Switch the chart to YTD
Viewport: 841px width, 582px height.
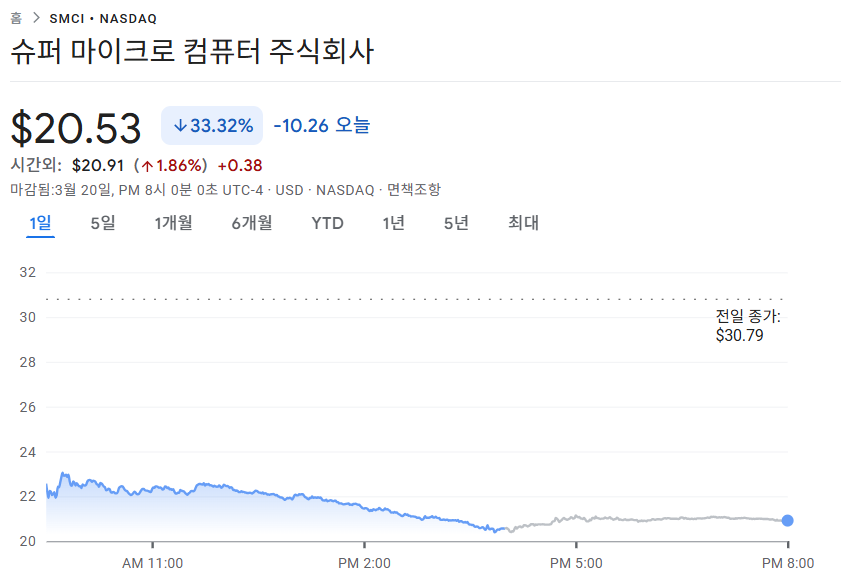(327, 223)
